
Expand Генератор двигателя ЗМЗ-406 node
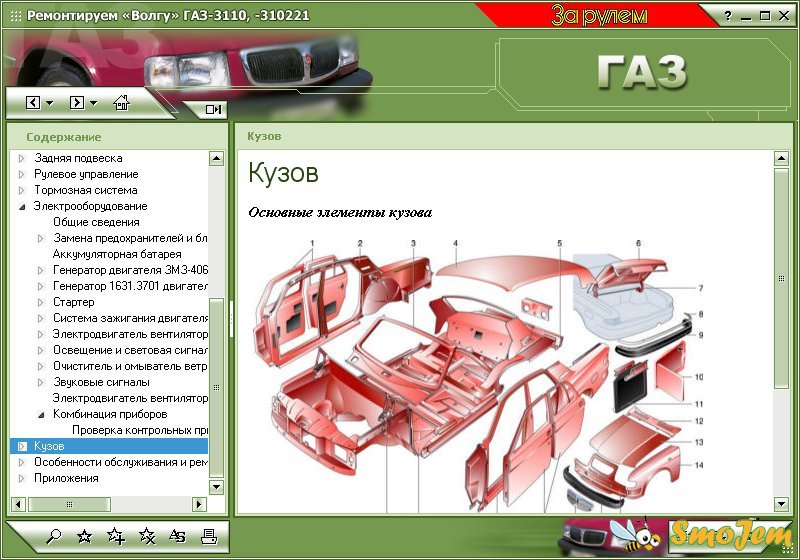41,270
